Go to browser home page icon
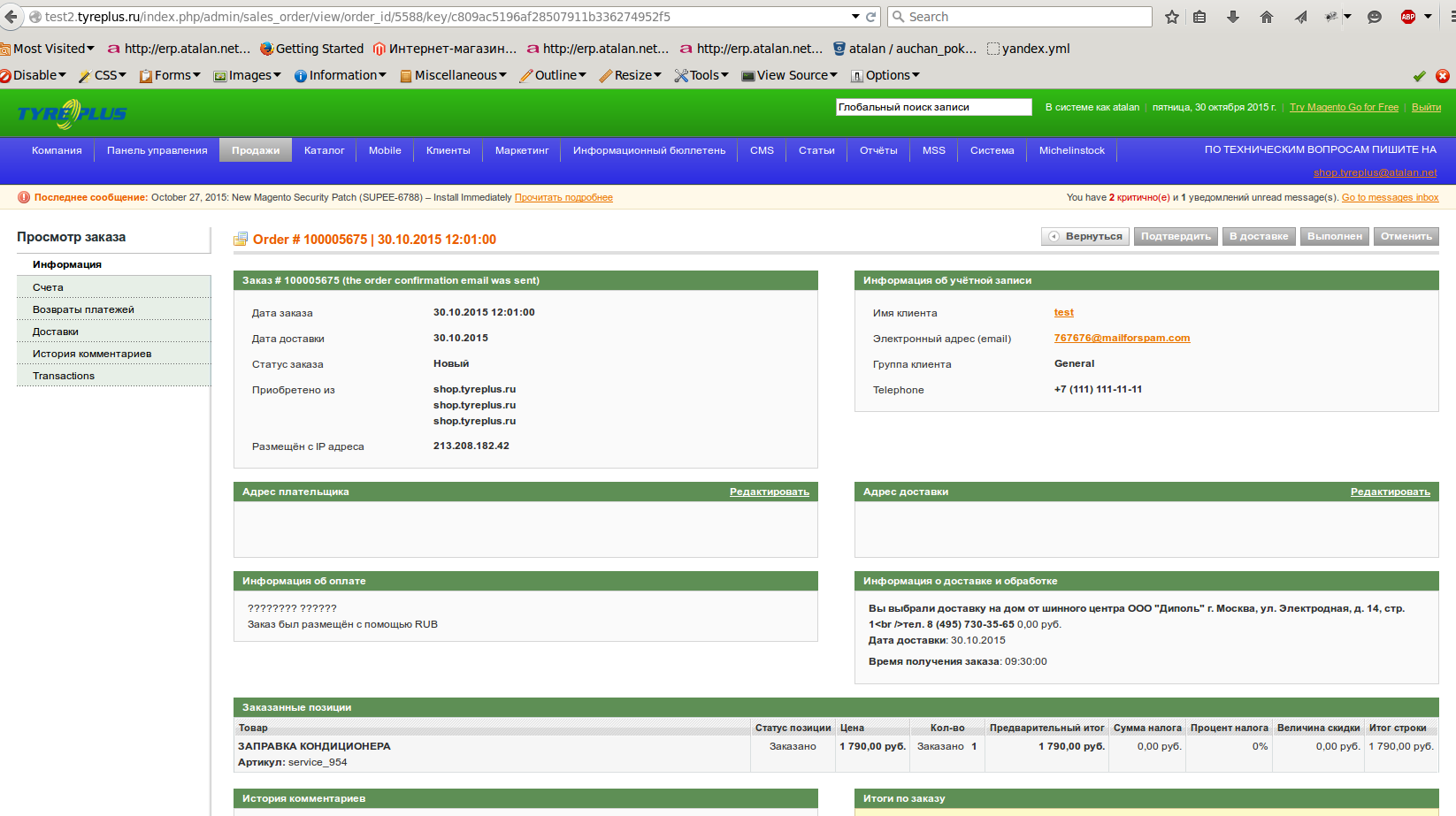Image resolution: width=1456 pixels, height=816 pixels. tap(1267, 17)
